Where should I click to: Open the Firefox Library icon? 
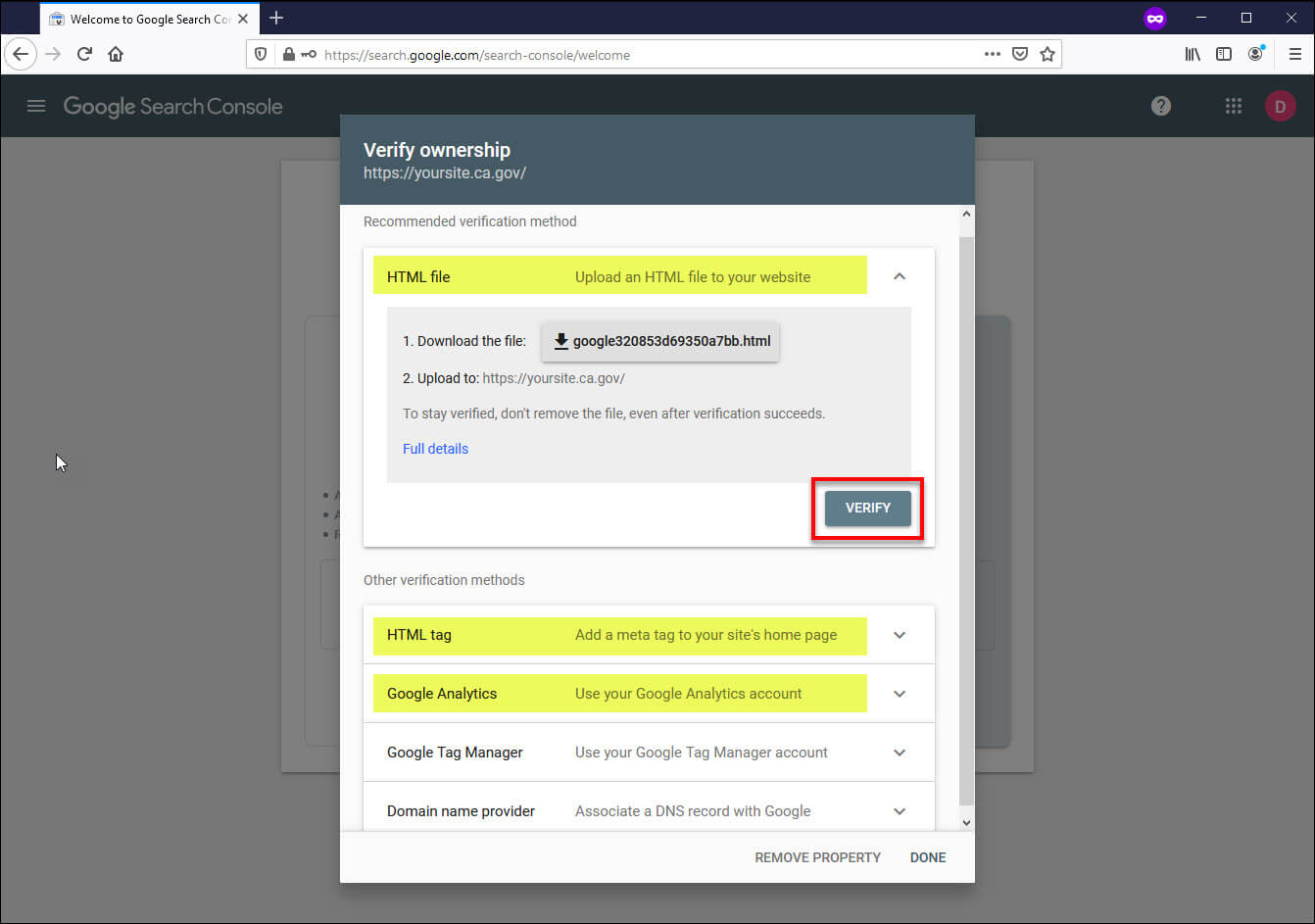click(x=1193, y=55)
